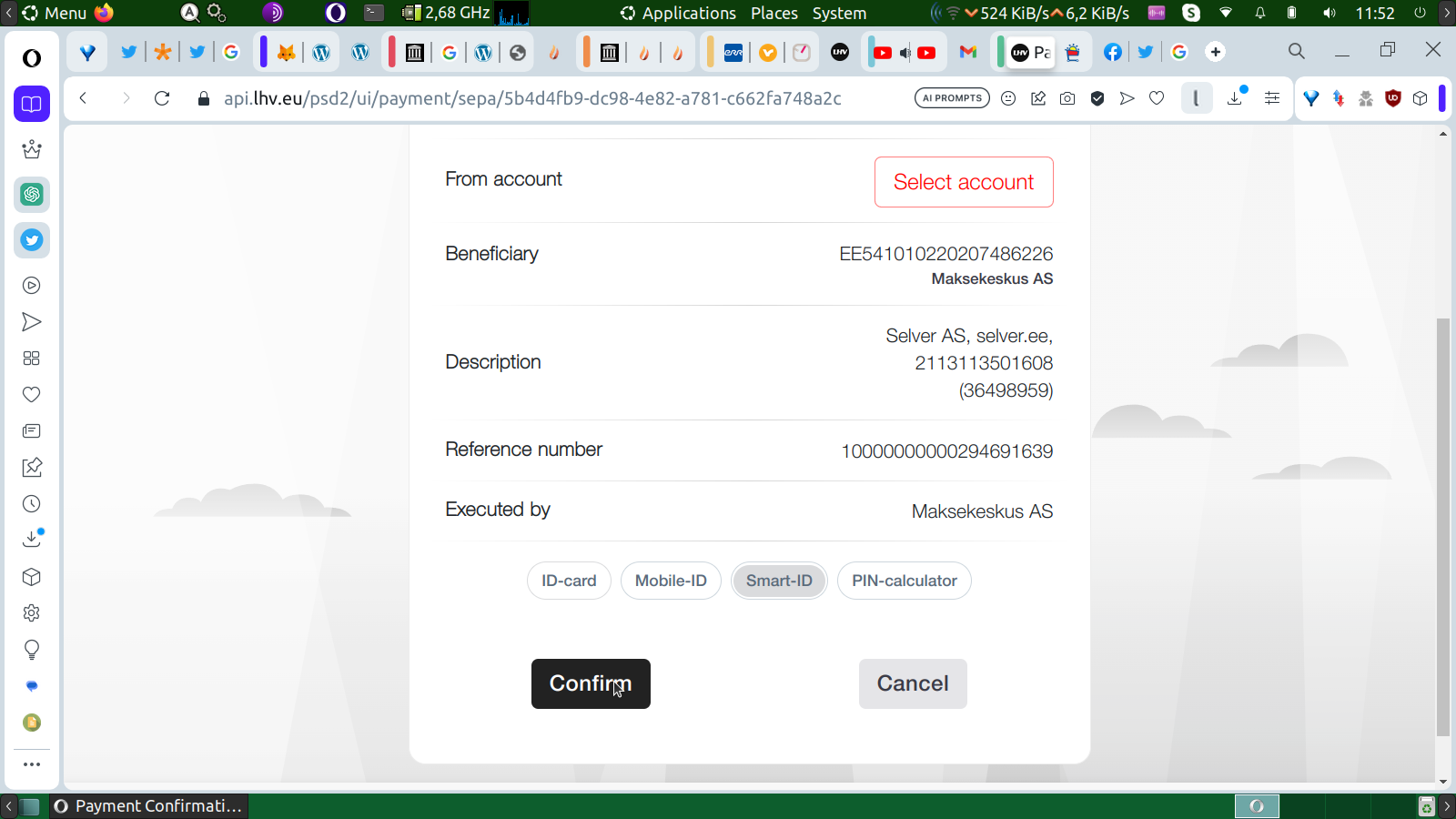Open the emoji reaction icon in address bar
Image resolution: width=1456 pixels, height=819 pixels.
(1008, 98)
